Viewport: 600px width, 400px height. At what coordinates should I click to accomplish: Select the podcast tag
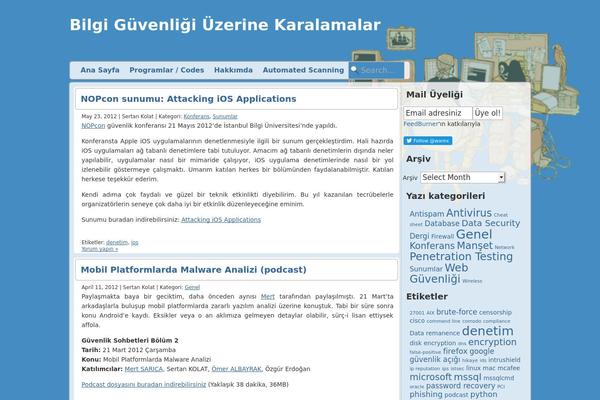click(456, 395)
